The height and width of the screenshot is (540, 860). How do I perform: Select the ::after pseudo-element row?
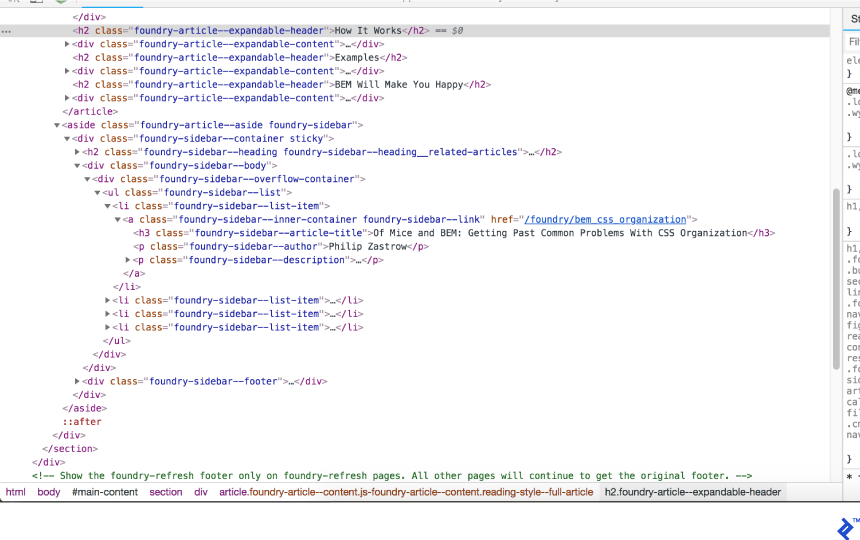(82, 422)
